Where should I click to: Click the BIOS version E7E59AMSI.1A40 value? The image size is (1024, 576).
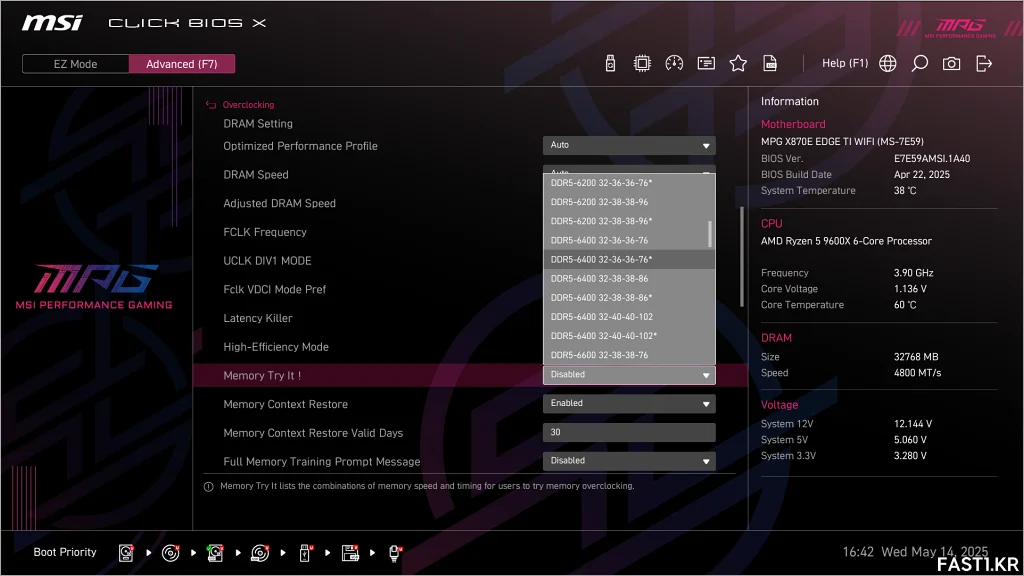coord(932,159)
